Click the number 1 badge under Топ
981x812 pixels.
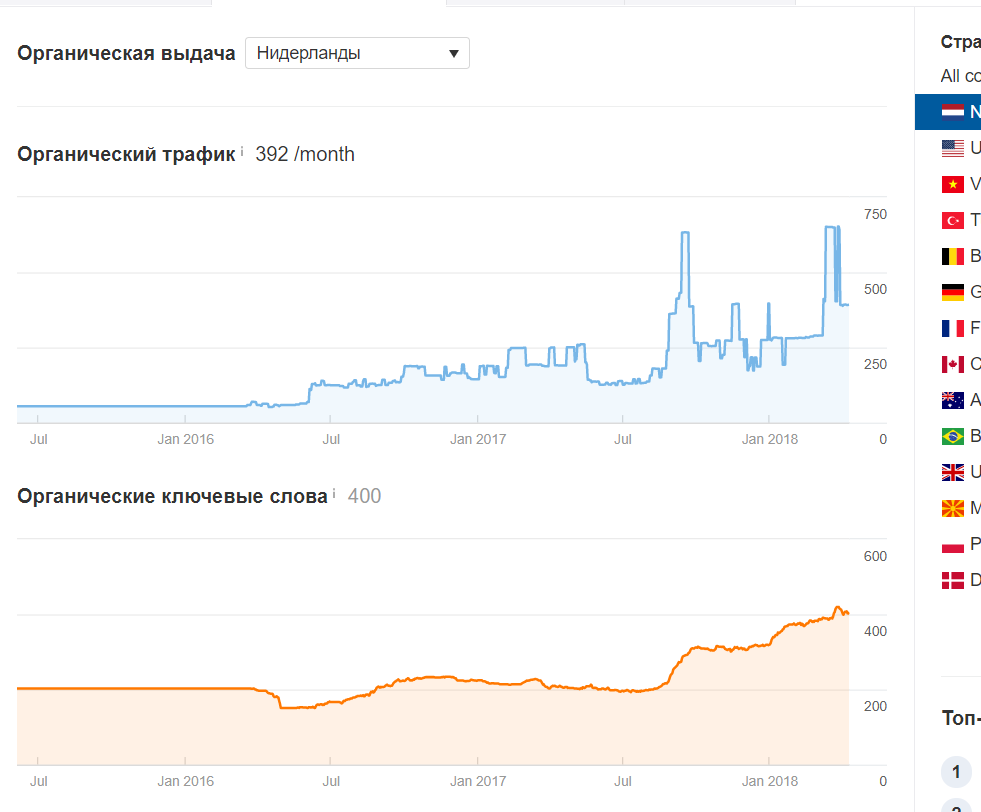pos(956,771)
